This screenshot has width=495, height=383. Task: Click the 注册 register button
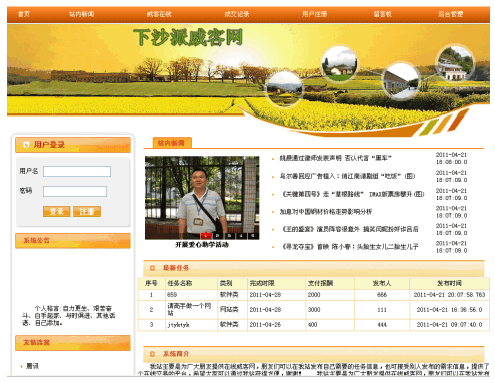coord(87,211)
